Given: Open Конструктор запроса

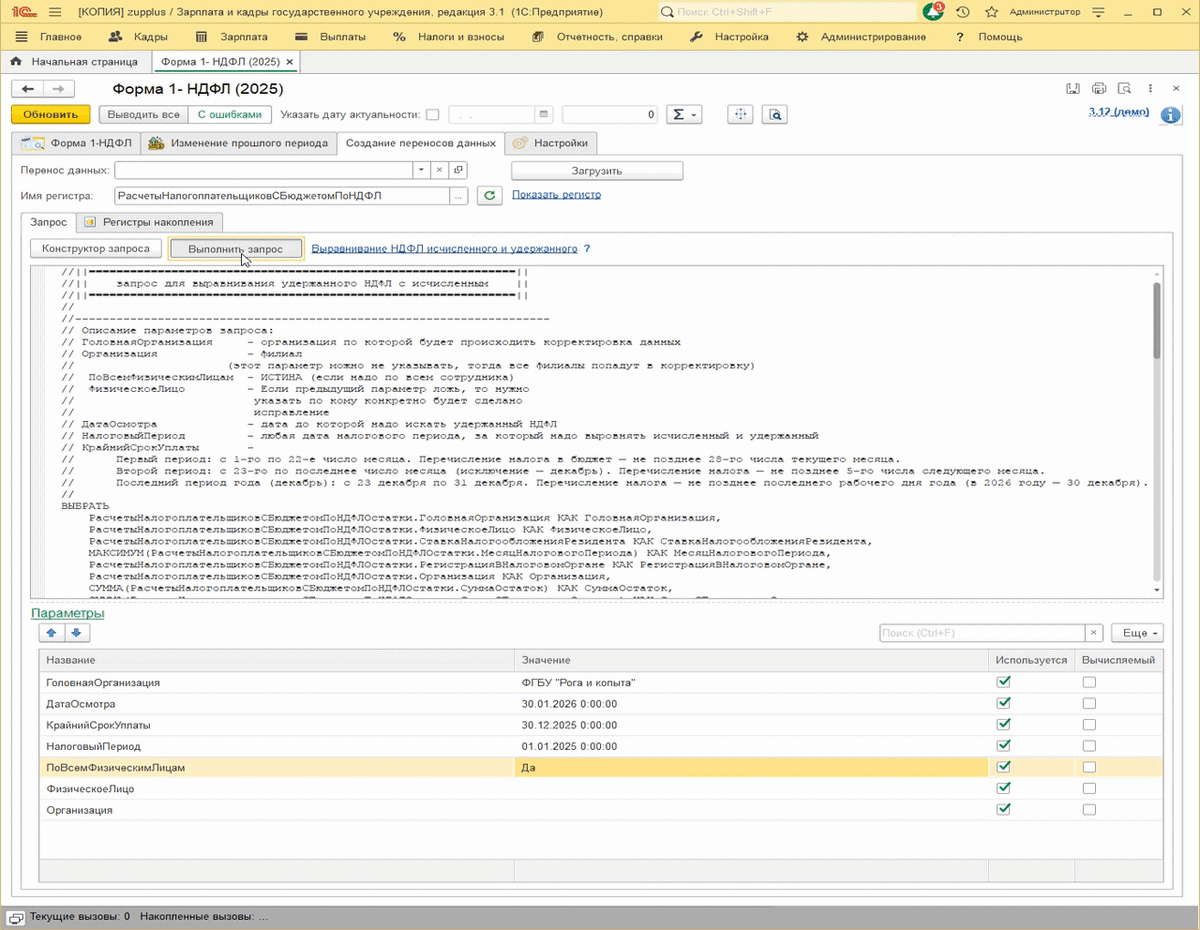Looking at the screenshot, I should tap(96, 248).
